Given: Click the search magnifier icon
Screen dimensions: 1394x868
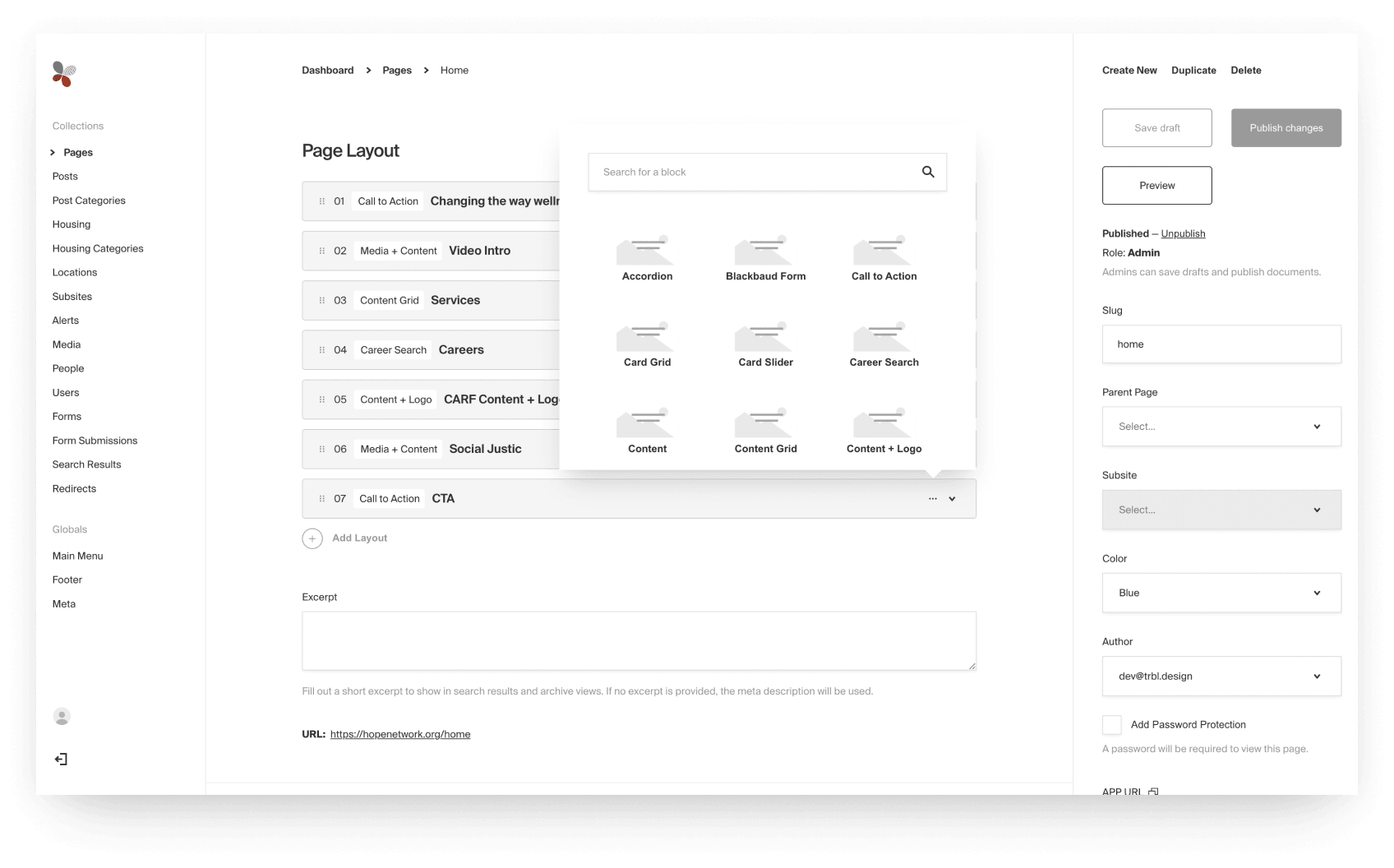Looking at the screenshot, I should coord(928,172).
